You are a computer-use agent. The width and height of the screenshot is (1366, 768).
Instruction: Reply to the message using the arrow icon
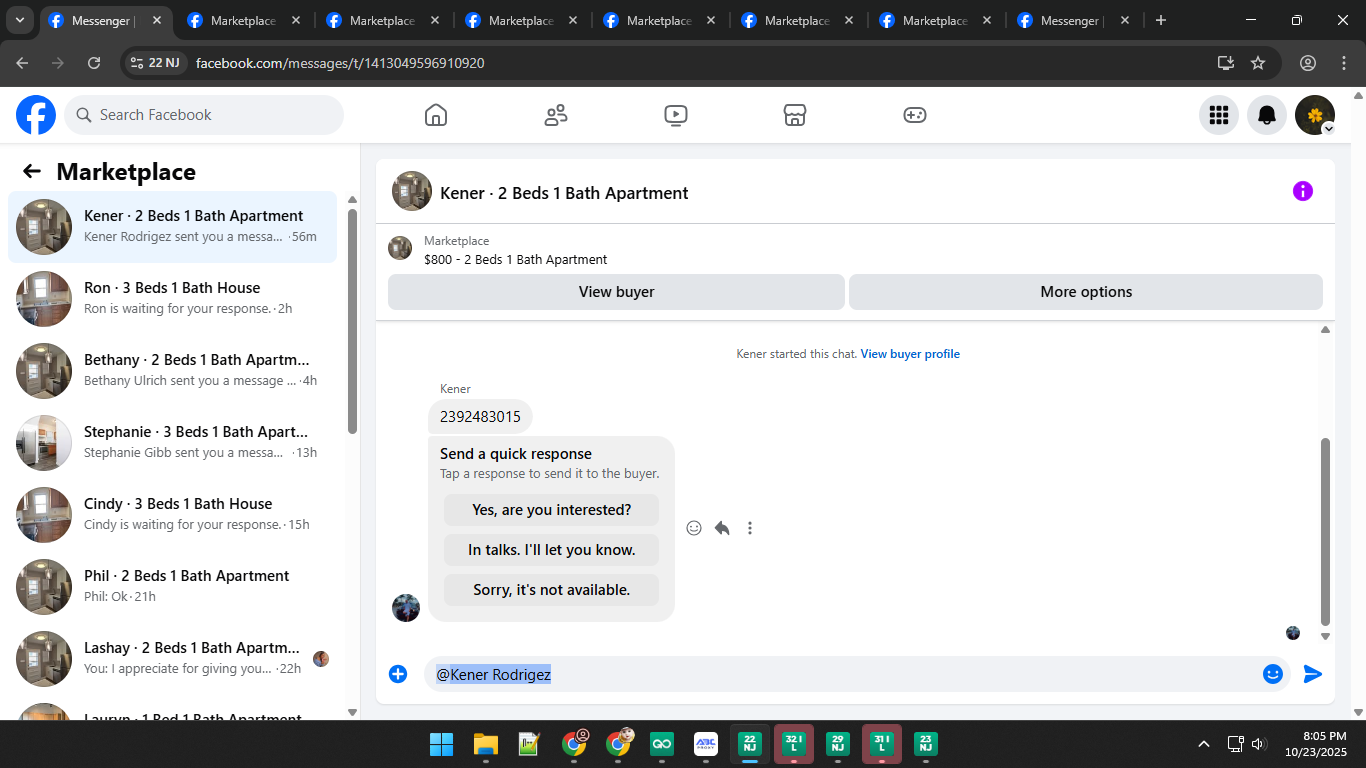(x=722, y=528)
